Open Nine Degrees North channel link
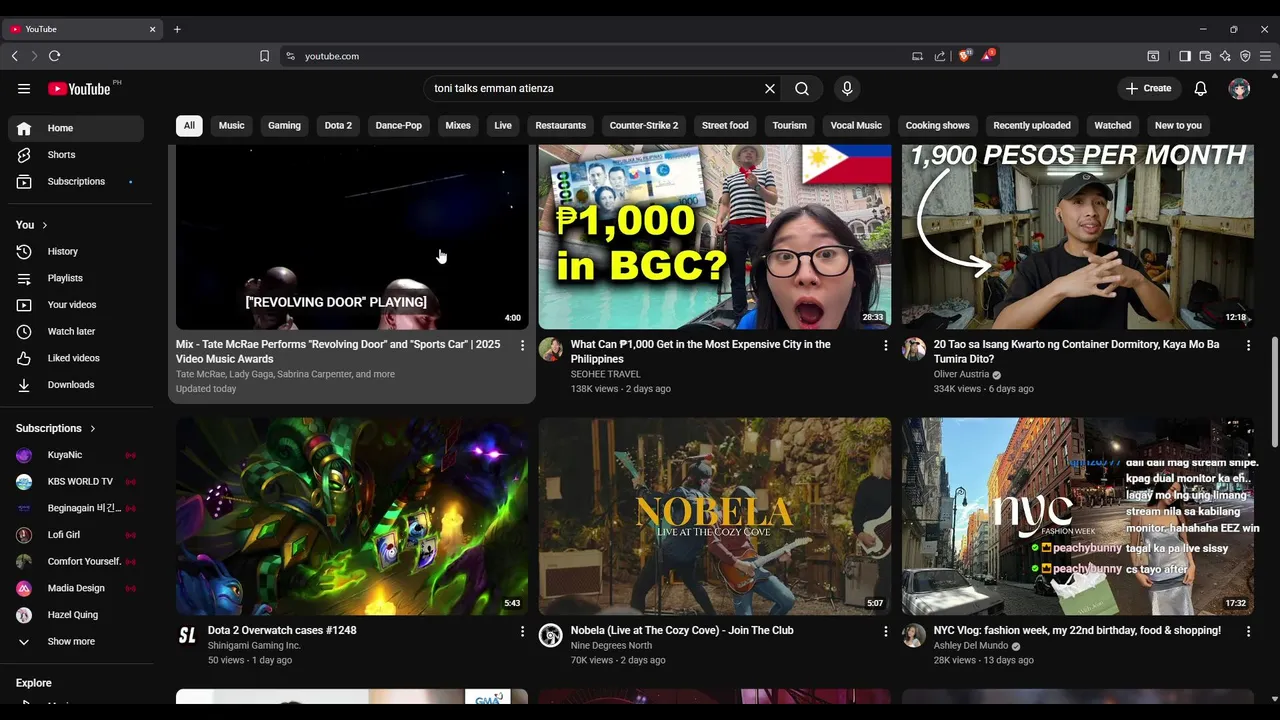Image resolution: width=1280 pixels, height=720 pixels. [x=611, y=646]
